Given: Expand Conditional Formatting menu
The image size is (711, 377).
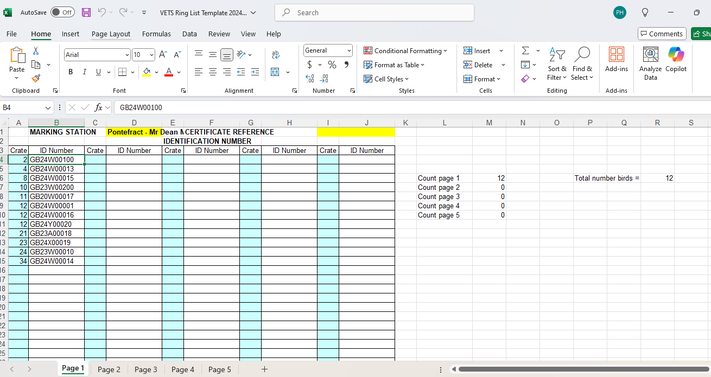Looking at the screenshot, I should 405,51.
